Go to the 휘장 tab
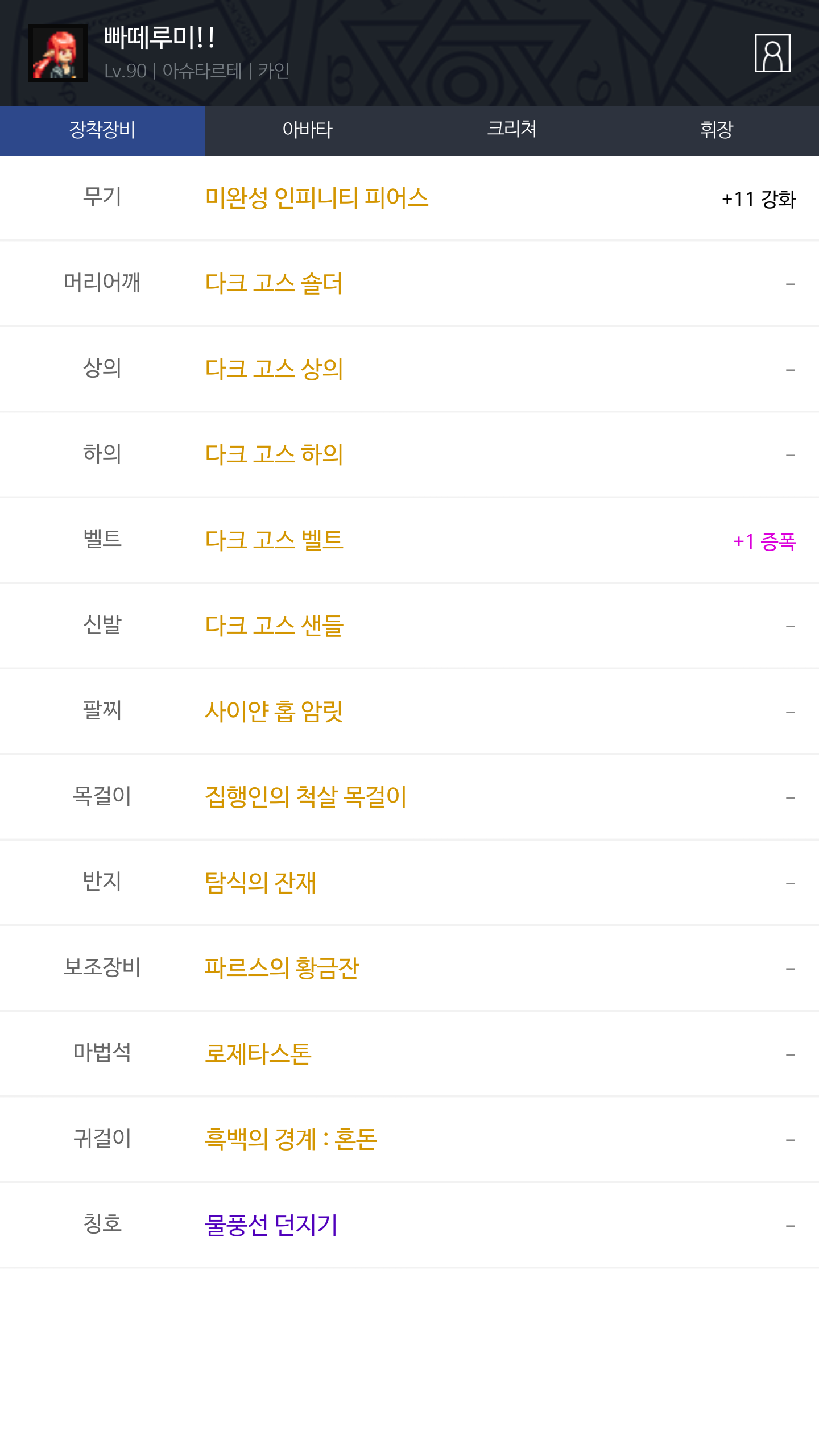Viewport: 819px width, 1456px height. 717,130
